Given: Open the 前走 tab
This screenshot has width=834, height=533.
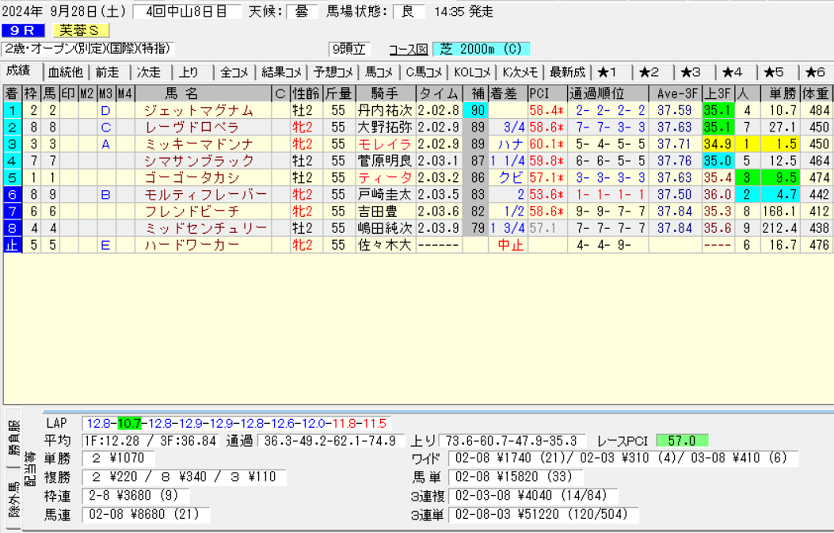Looking at the screenshot, I should pos(107,72).
